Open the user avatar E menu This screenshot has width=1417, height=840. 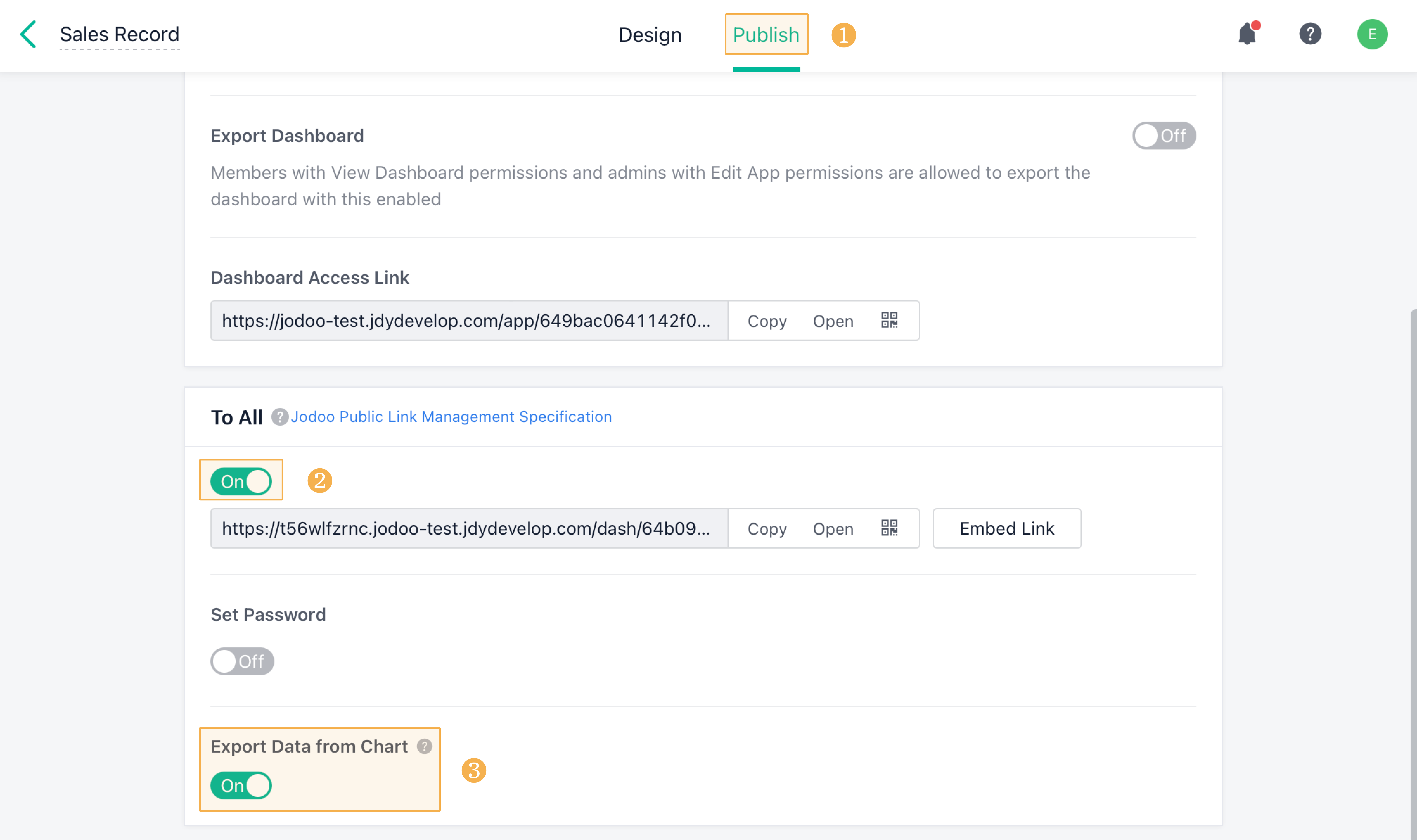coord(1372,34)
